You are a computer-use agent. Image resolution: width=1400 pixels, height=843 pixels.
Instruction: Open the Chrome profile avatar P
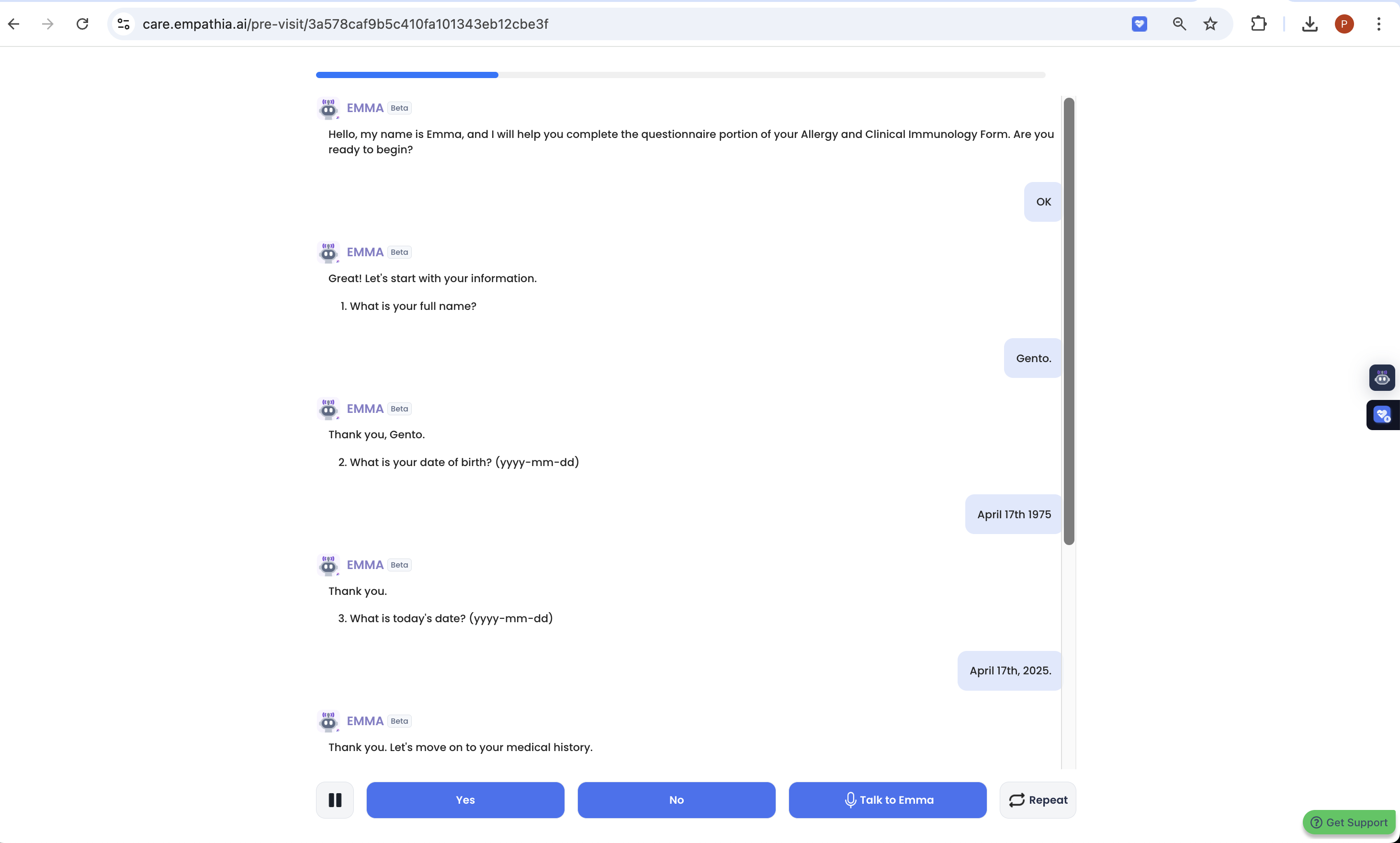click(1344, 24)
